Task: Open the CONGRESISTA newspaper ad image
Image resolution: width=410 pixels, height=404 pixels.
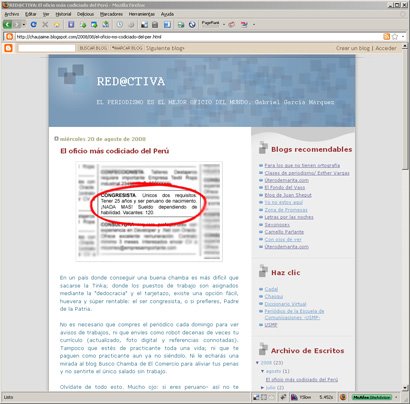Action: click(x=149, y=211)
